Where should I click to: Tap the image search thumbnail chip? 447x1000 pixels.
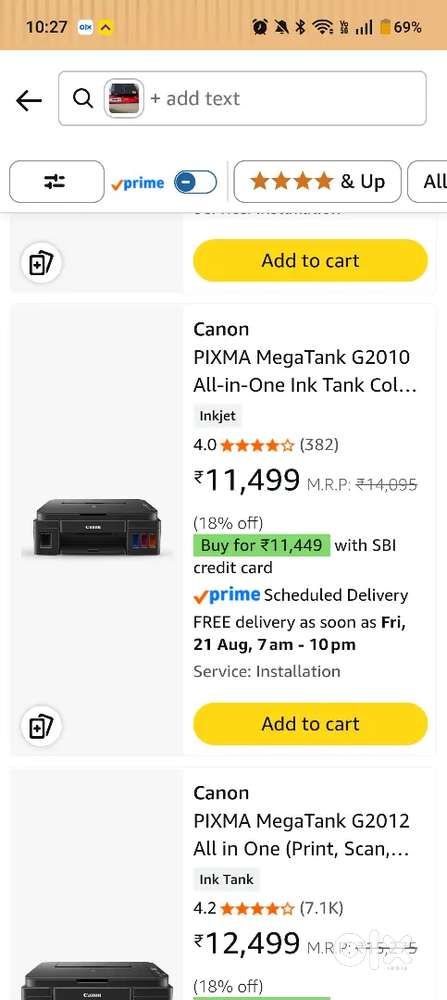pyautogui.click(x=124, y=98)
